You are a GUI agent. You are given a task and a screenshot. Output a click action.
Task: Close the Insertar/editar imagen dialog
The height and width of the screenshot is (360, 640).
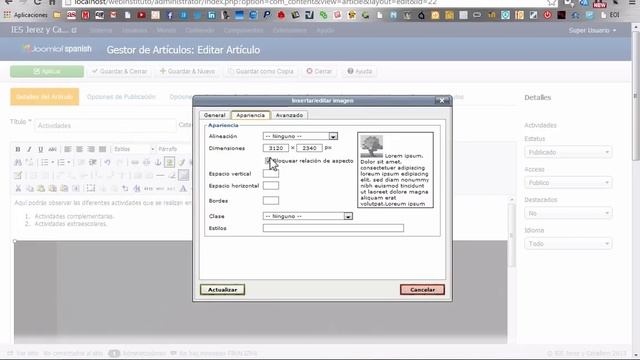(x=442, y=100)
